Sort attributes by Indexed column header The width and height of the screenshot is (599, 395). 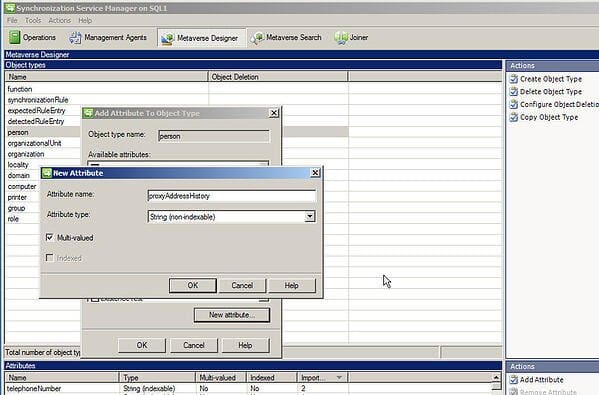272,378
